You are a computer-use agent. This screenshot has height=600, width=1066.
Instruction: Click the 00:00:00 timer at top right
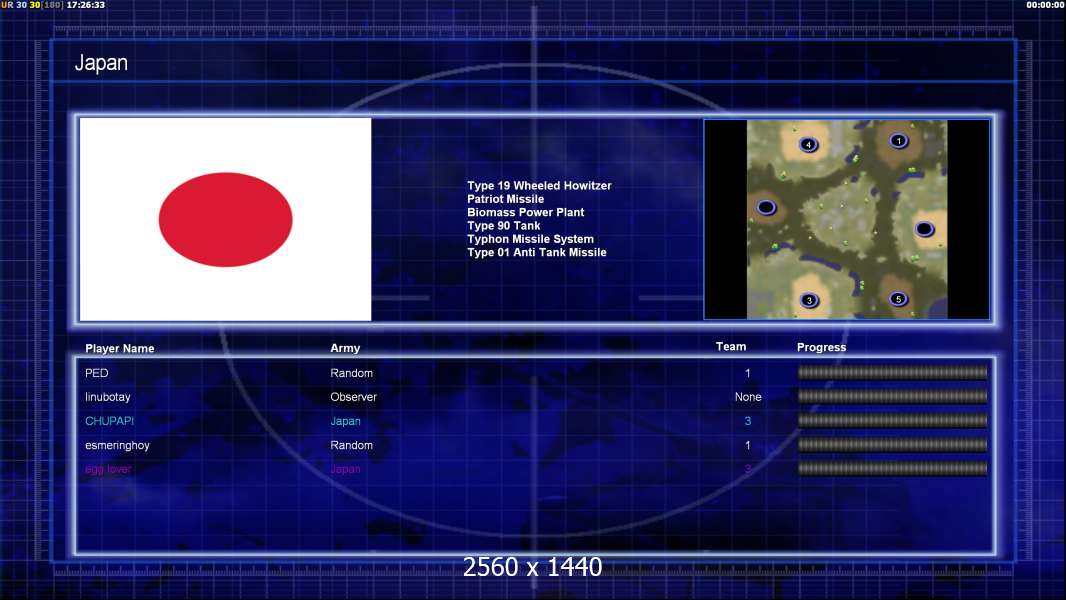[x=1046, y=5]
